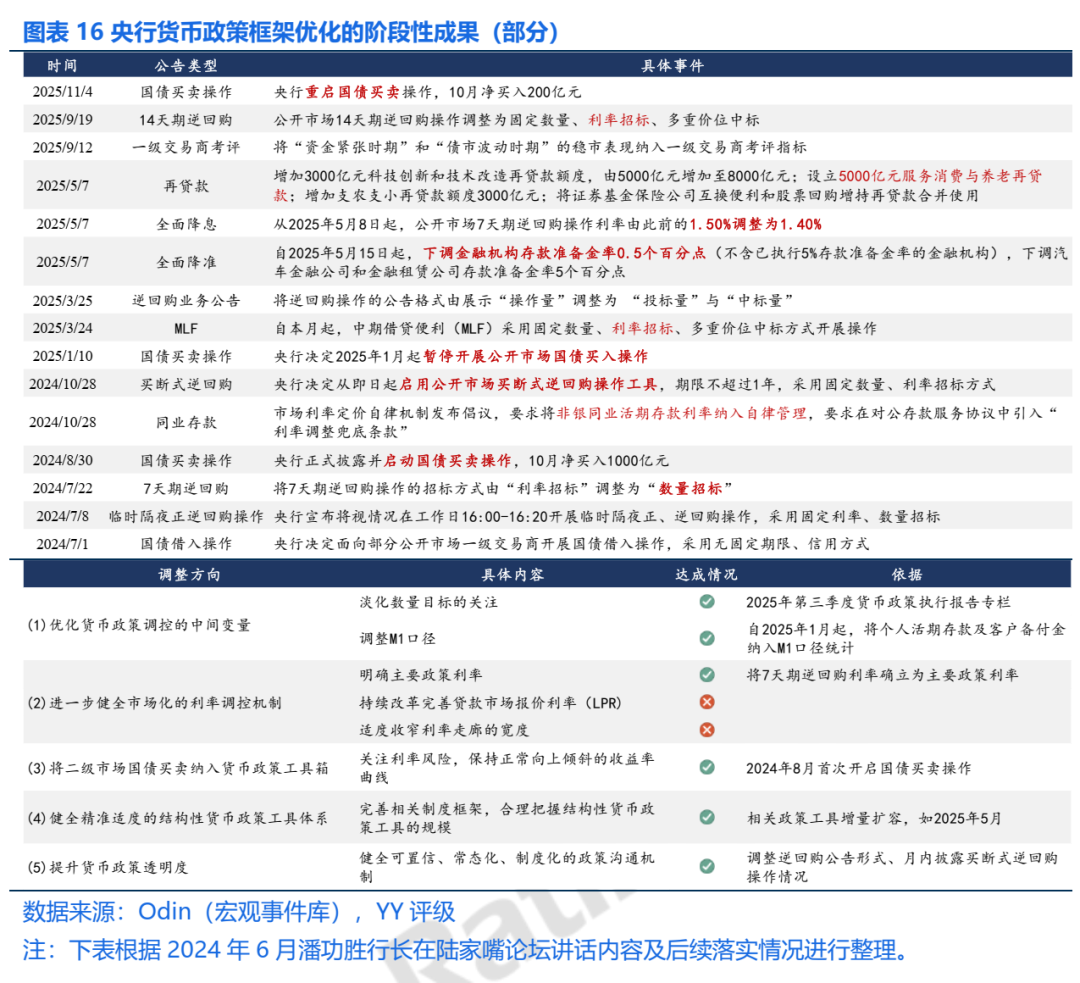Click the green check beside 调整M1口径

707,638
